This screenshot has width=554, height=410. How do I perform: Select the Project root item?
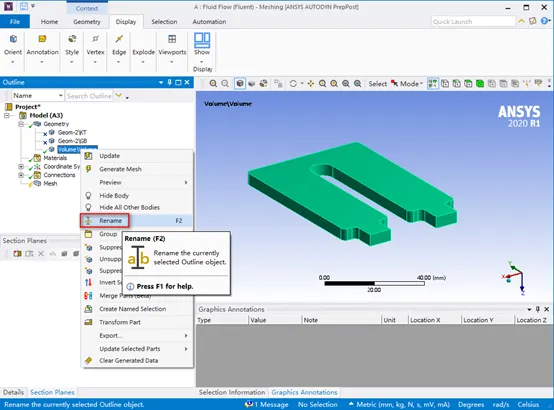pos(28,107)
